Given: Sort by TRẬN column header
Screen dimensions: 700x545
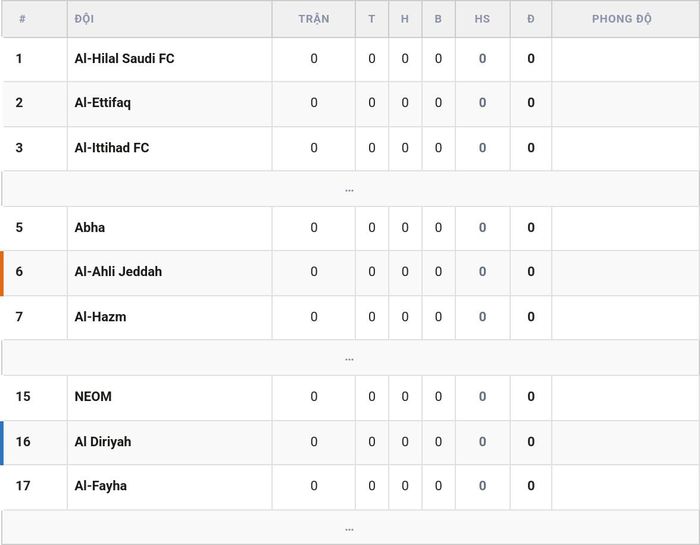Looking at the screenshot, I should pos(314,19).
